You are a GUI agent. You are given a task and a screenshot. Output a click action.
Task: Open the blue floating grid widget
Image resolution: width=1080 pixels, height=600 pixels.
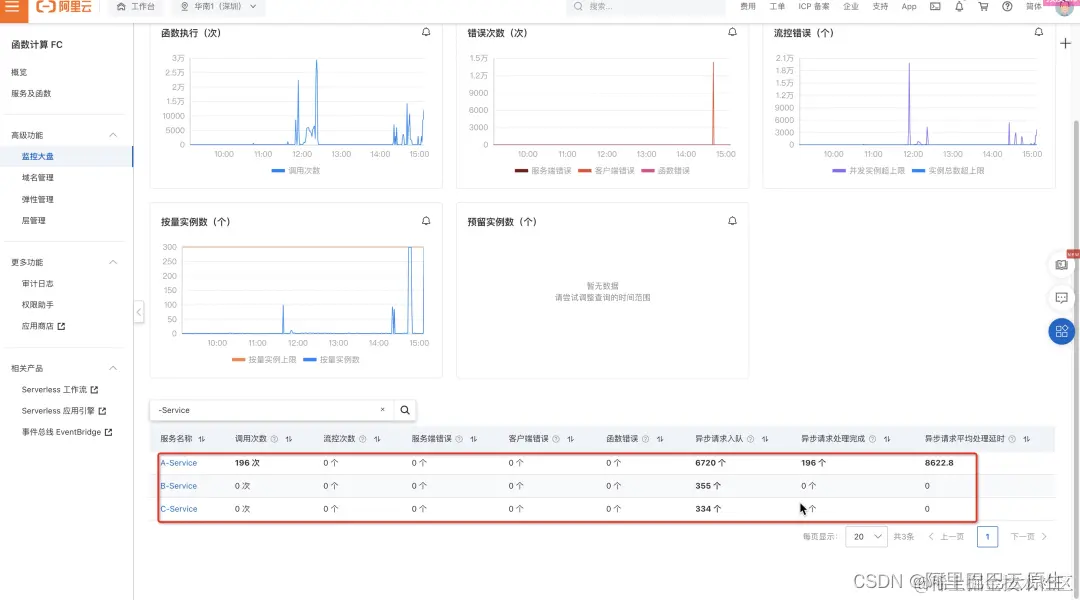[1061, 331]
